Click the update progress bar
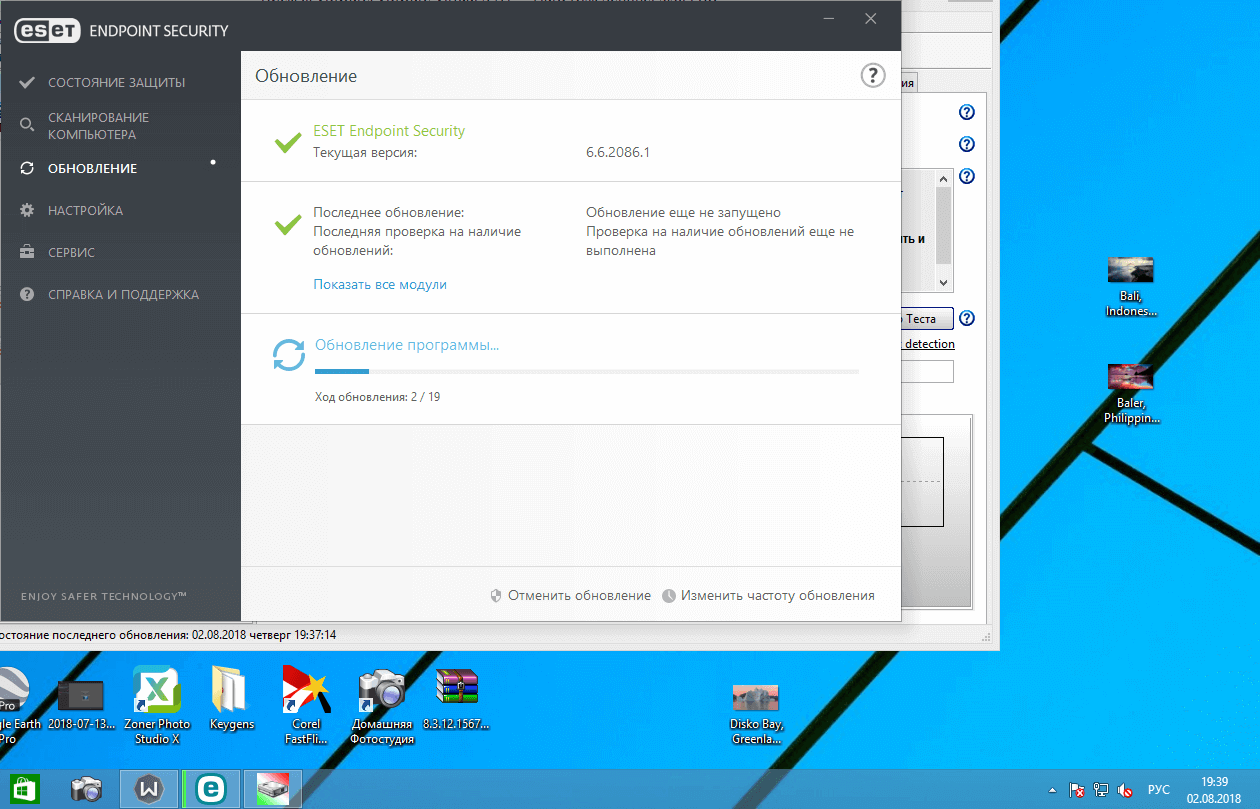Image resolution: width=1260 pixels, height=809 pixels. pyautogui.click(x=586, y=371)
